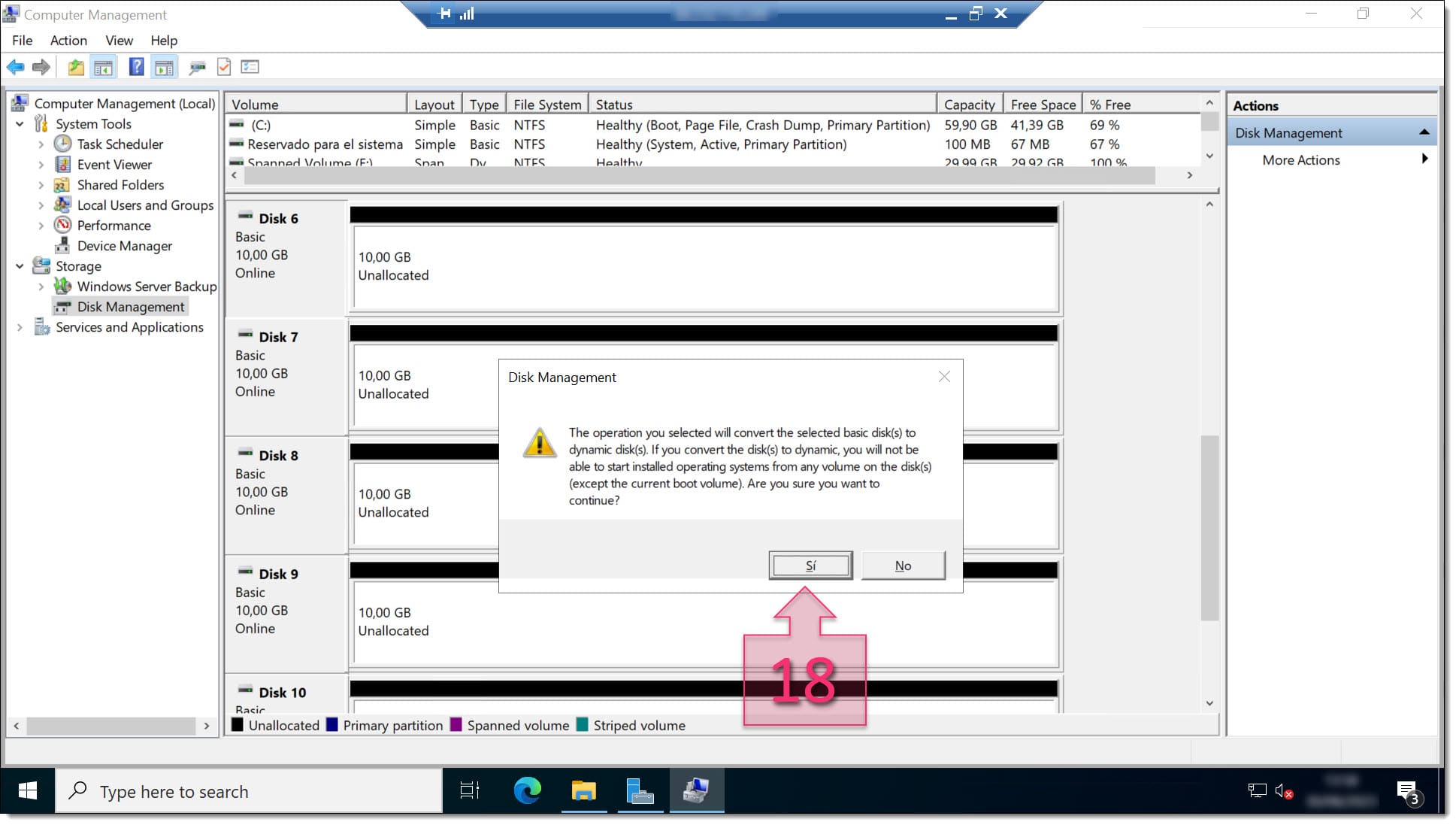Select Disk 6 label block

[286, 258]
